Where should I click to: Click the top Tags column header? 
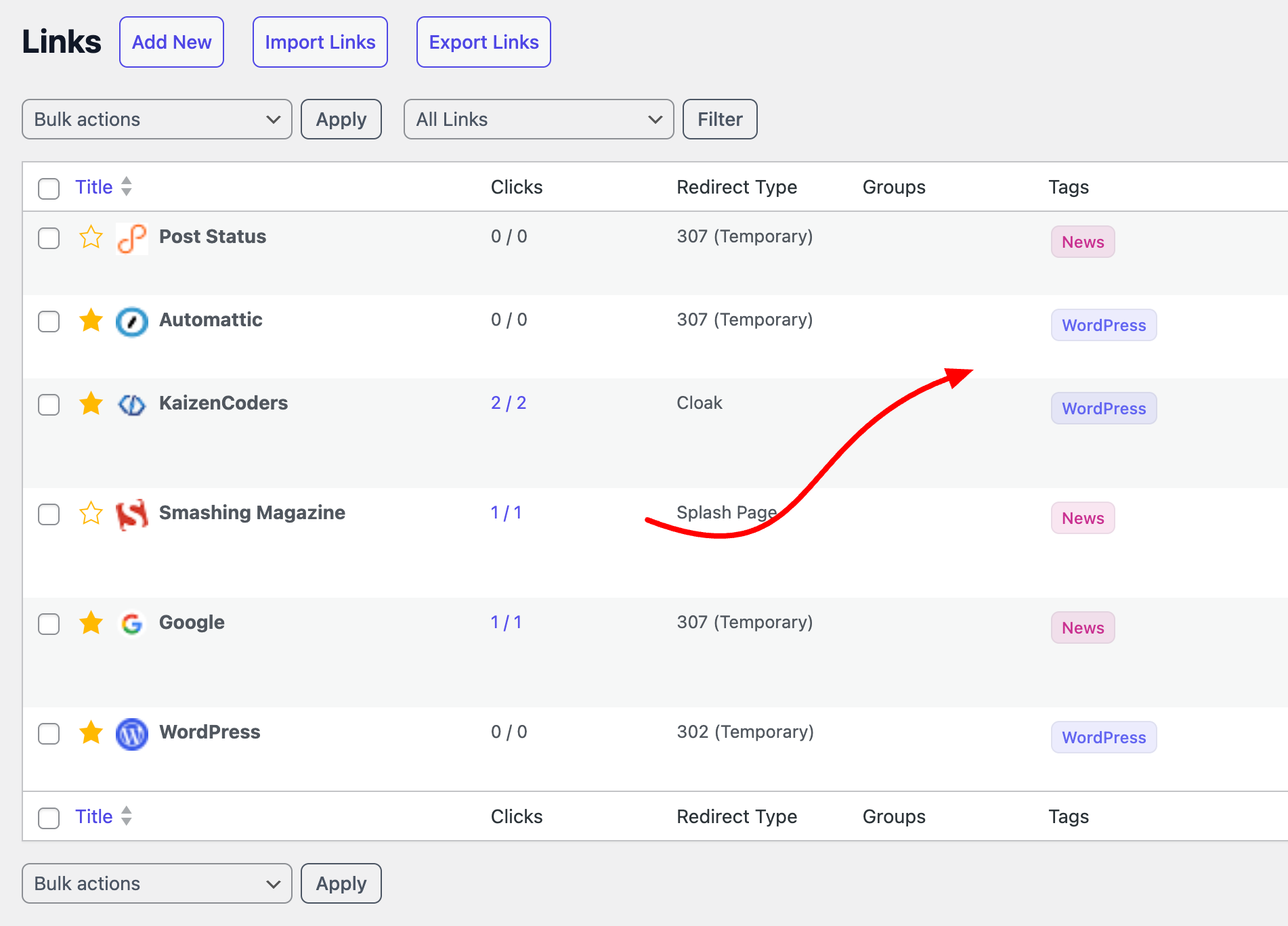(x=1069, y=187)
